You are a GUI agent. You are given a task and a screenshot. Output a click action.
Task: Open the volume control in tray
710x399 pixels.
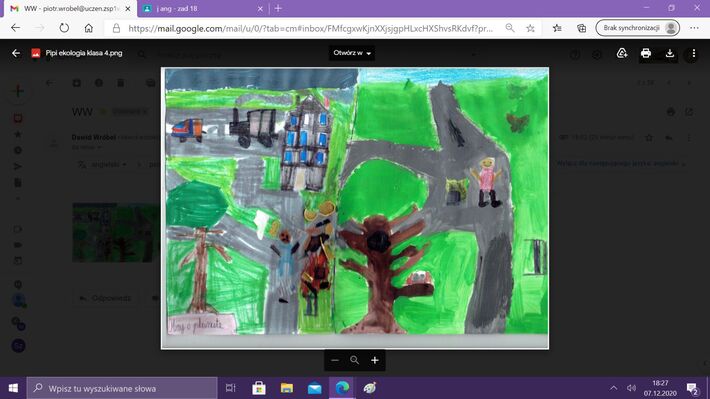coord(631,388)
